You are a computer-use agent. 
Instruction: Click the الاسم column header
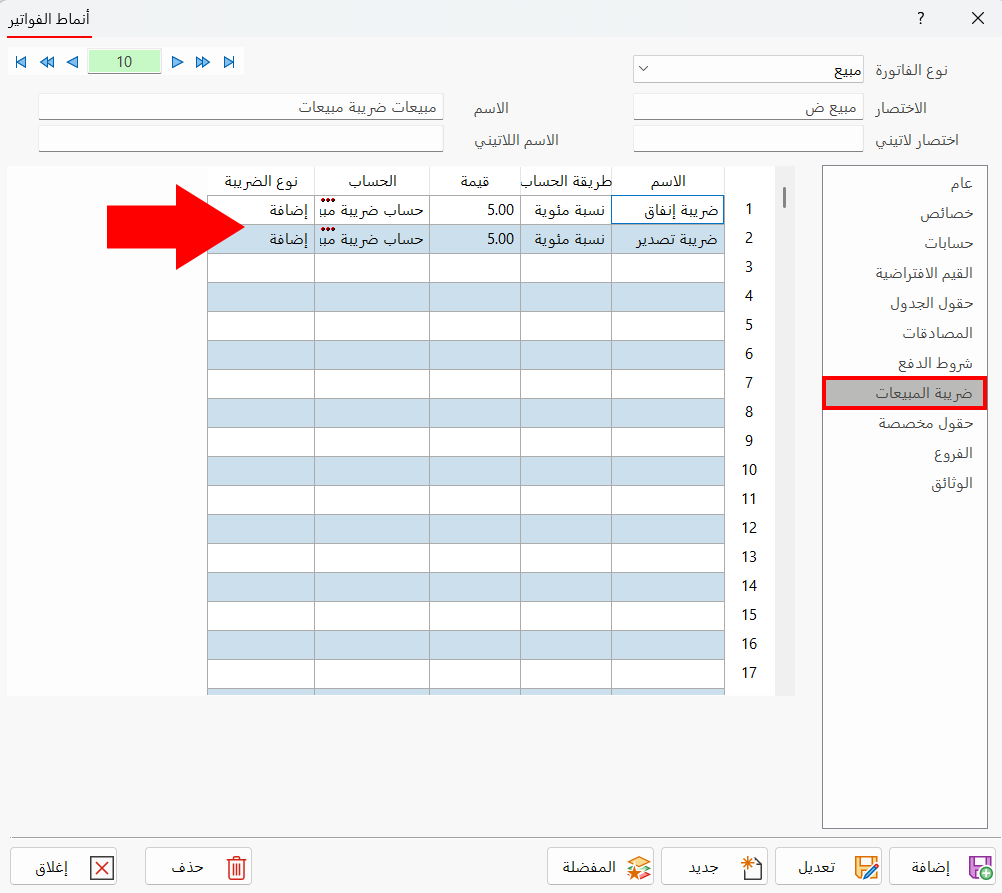[668, 182]
